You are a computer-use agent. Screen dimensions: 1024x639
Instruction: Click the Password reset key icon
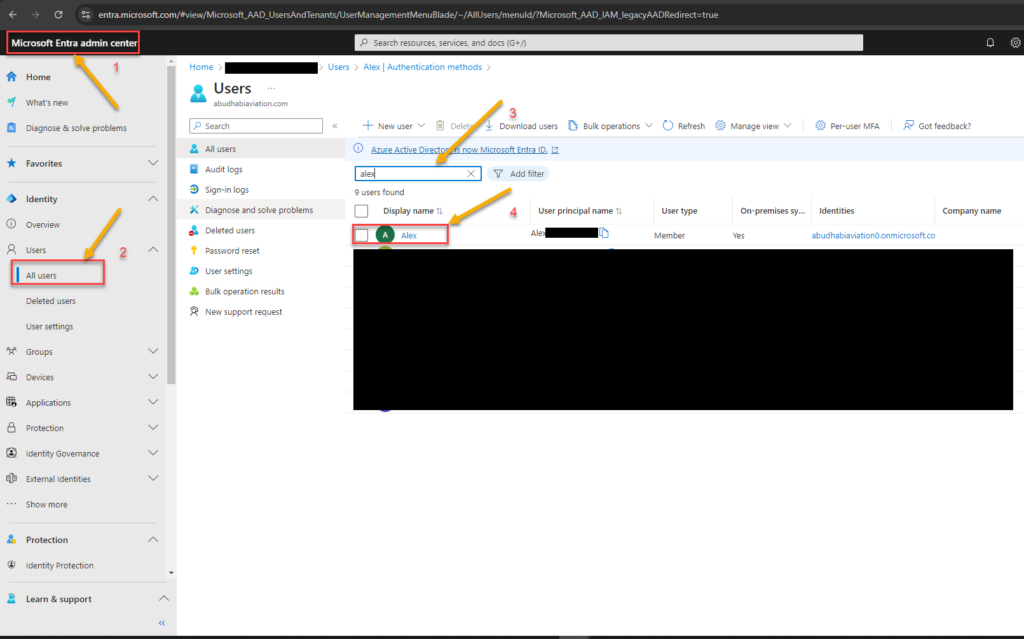point(194,250)
